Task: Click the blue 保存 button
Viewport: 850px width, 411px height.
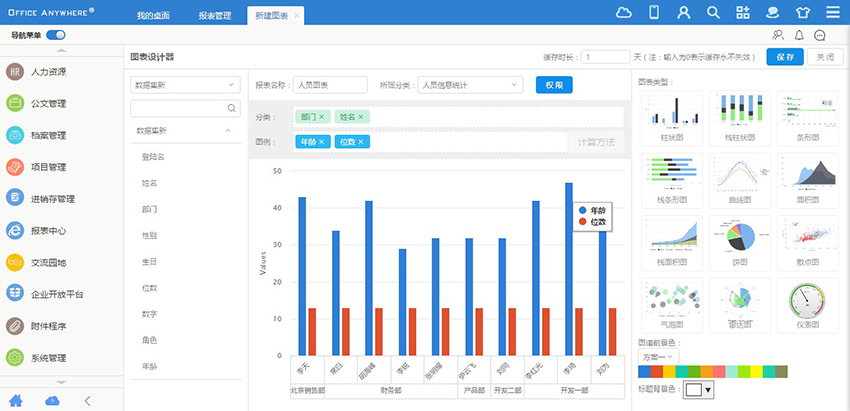Action: click(784, 58)
